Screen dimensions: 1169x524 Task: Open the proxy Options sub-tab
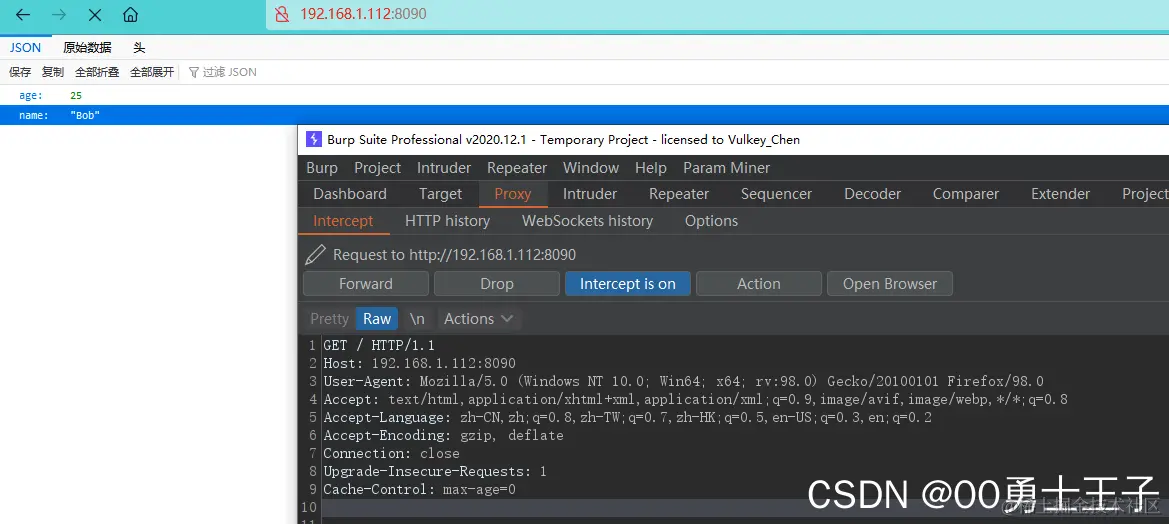coord(711,221)
